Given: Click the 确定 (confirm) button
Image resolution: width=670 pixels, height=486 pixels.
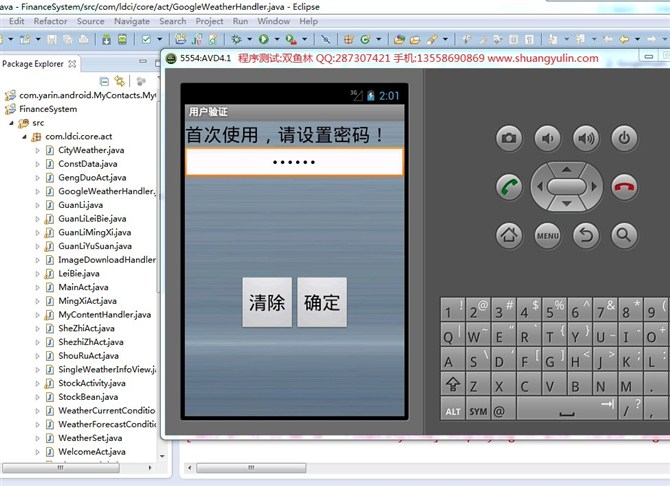Looking at the screenshot, I should click(x=322, y=303).
